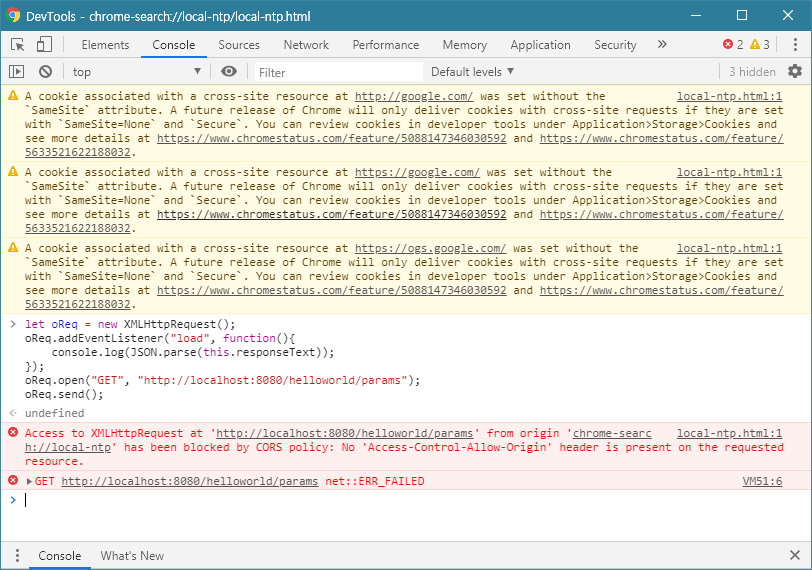The width and height of the screenshot is (812, 570).
Task: Toggle the device toolbar icon
Action: (x=44, y=45)
